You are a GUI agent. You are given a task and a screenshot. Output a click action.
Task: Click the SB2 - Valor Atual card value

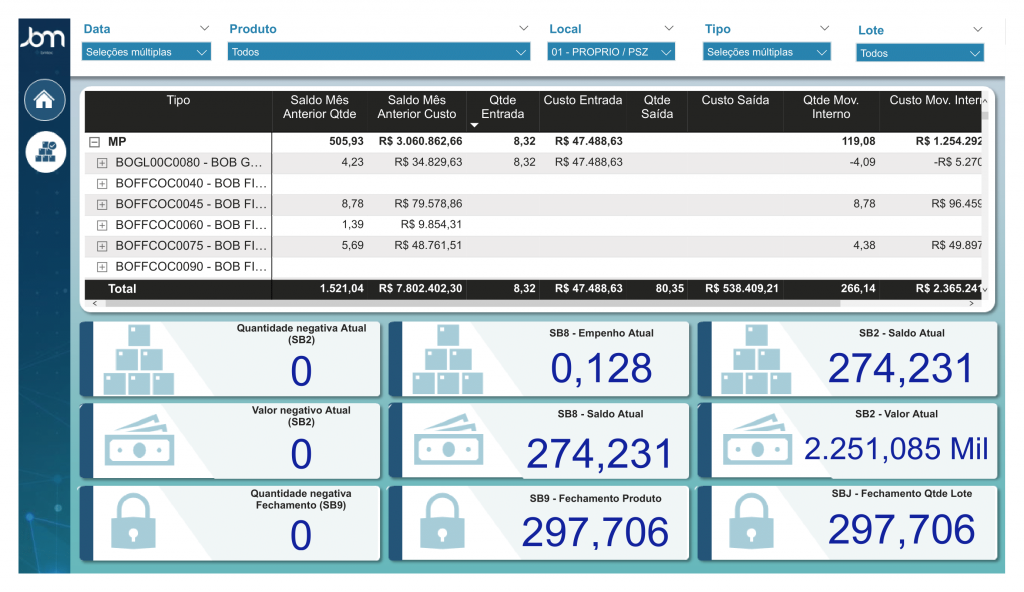click(x=895, y=449)
